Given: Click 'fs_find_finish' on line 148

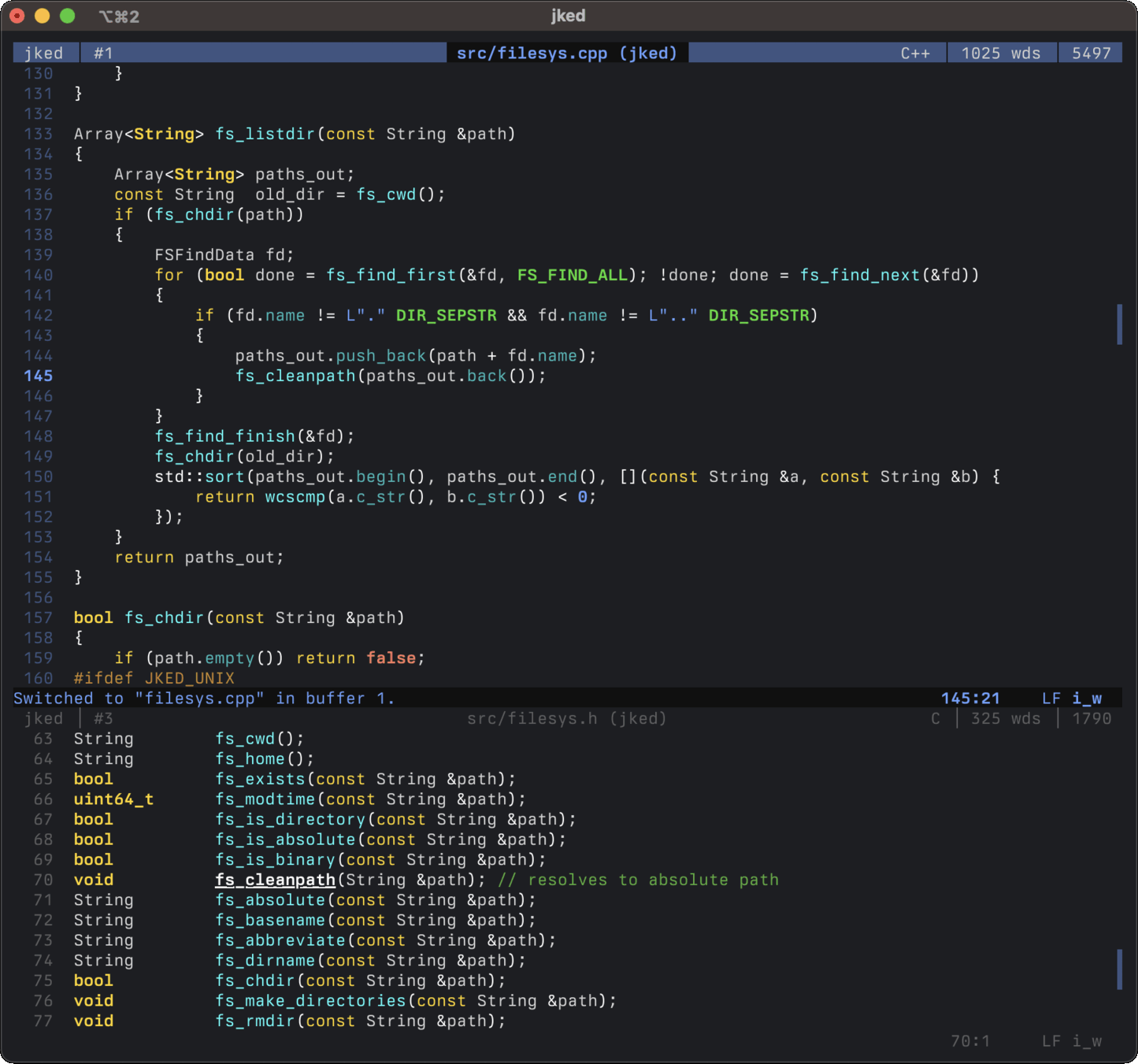Looking at the screenshot, I should (225, 436).
